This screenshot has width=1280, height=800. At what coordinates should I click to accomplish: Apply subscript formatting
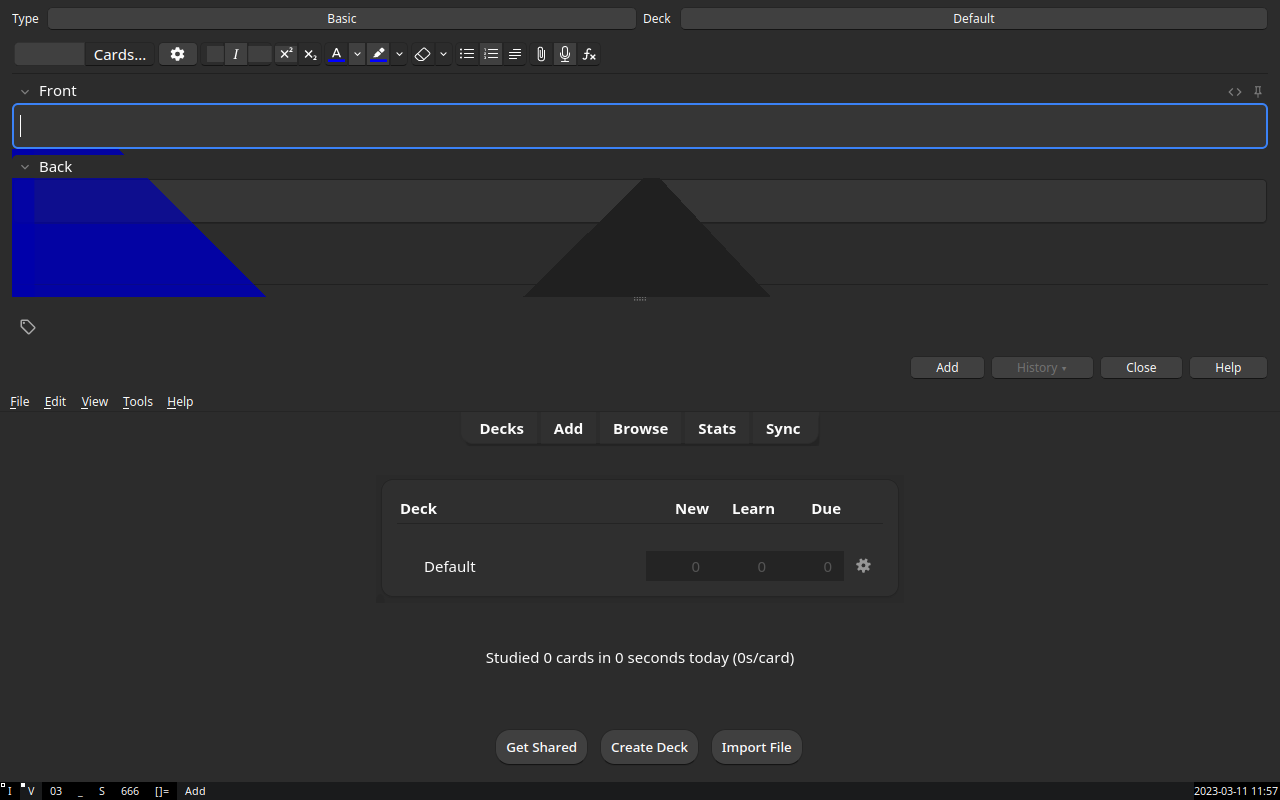(310, 54)
